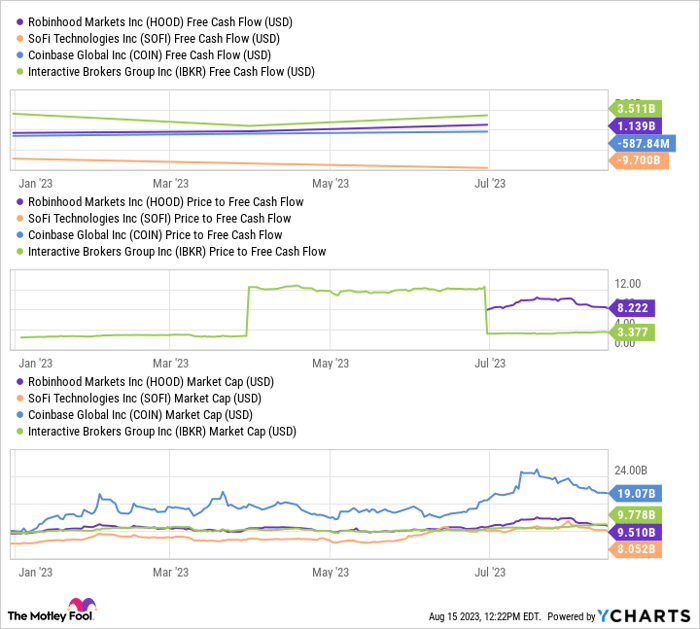
Task: Click the purple dot beside HOOD Price to Free Cash Flow
Action: pyautogui.click(x=20, y=202)
